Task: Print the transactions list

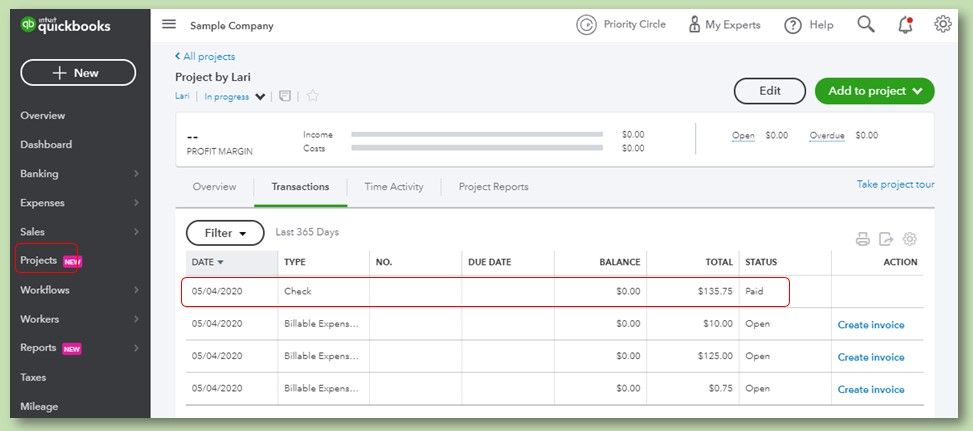Action: 863,239
